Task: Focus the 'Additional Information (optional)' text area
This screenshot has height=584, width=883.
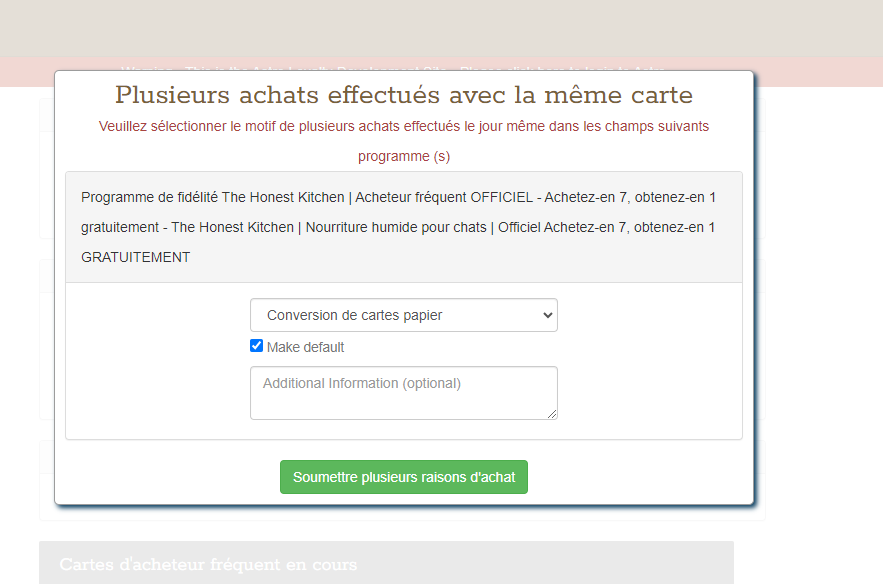Action: click(x=403, y=392)
